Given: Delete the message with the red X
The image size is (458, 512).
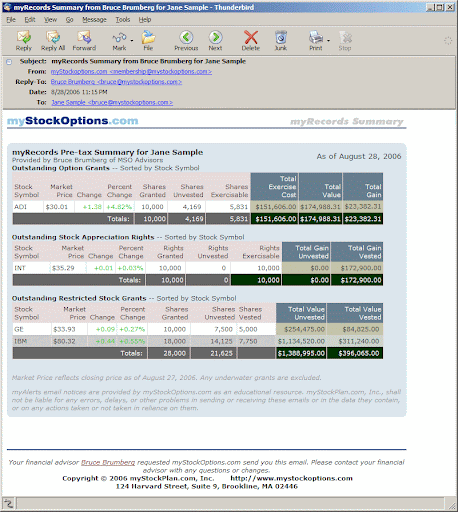Looking at the screenshot, I should [251, 41].
